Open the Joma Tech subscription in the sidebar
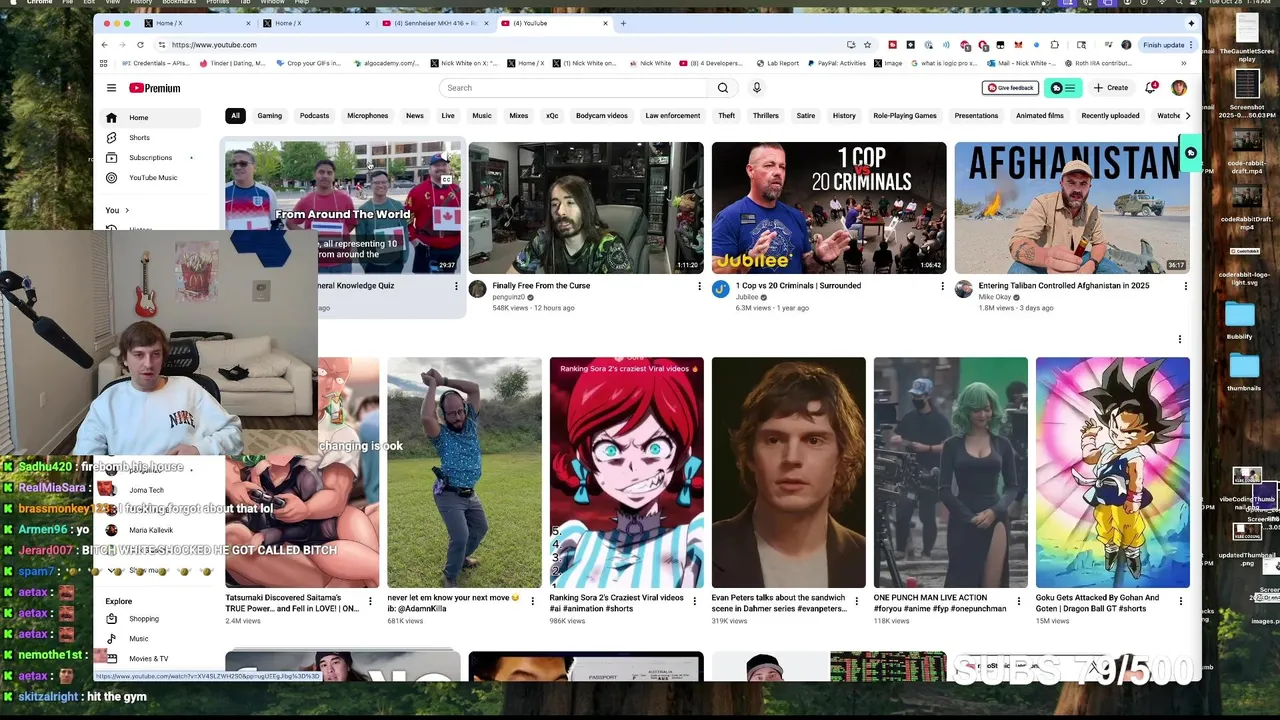 point(152,490)
